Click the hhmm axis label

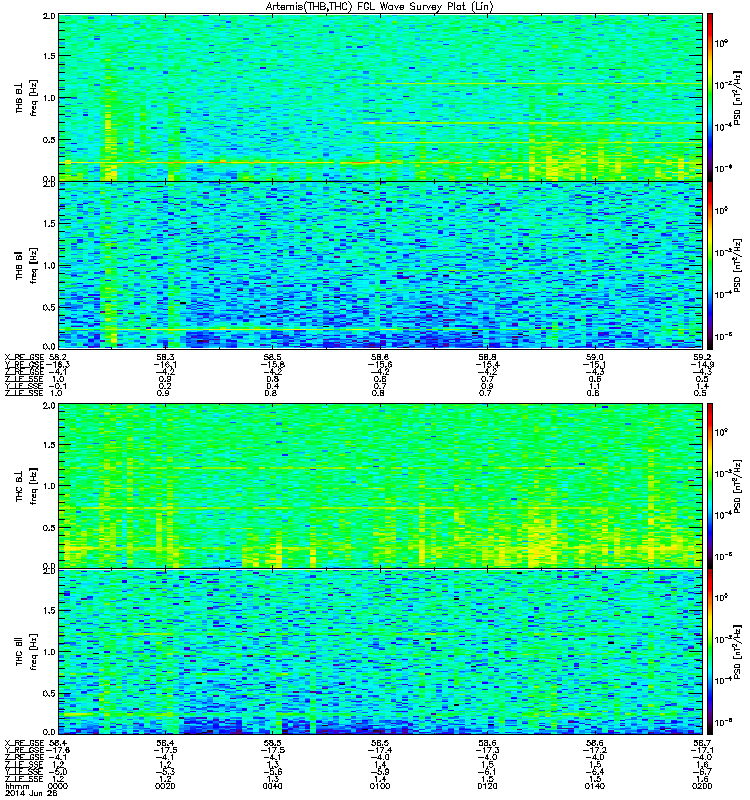click(x=15, y=786)
